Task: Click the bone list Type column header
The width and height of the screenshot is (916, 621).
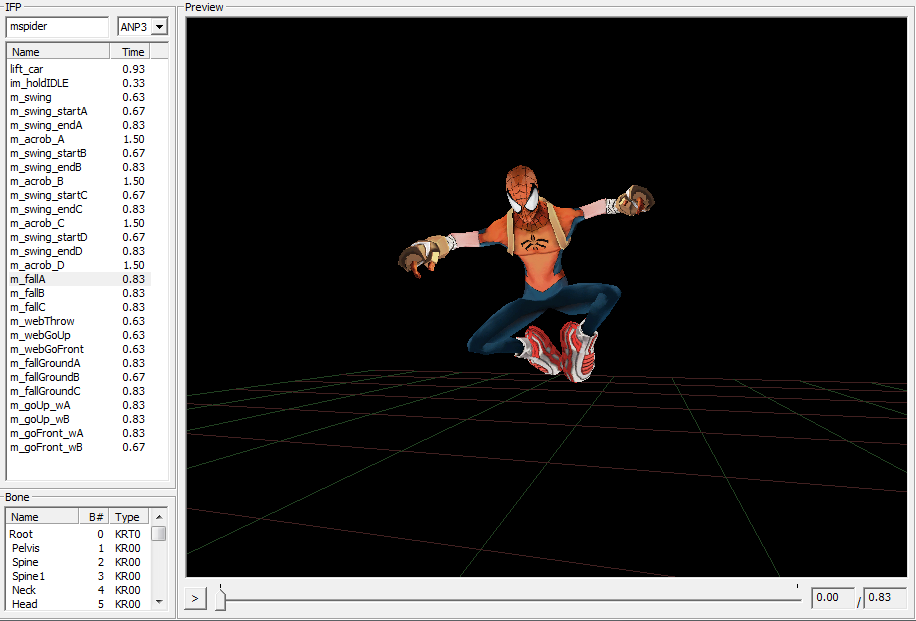Action: click(129, 516)
